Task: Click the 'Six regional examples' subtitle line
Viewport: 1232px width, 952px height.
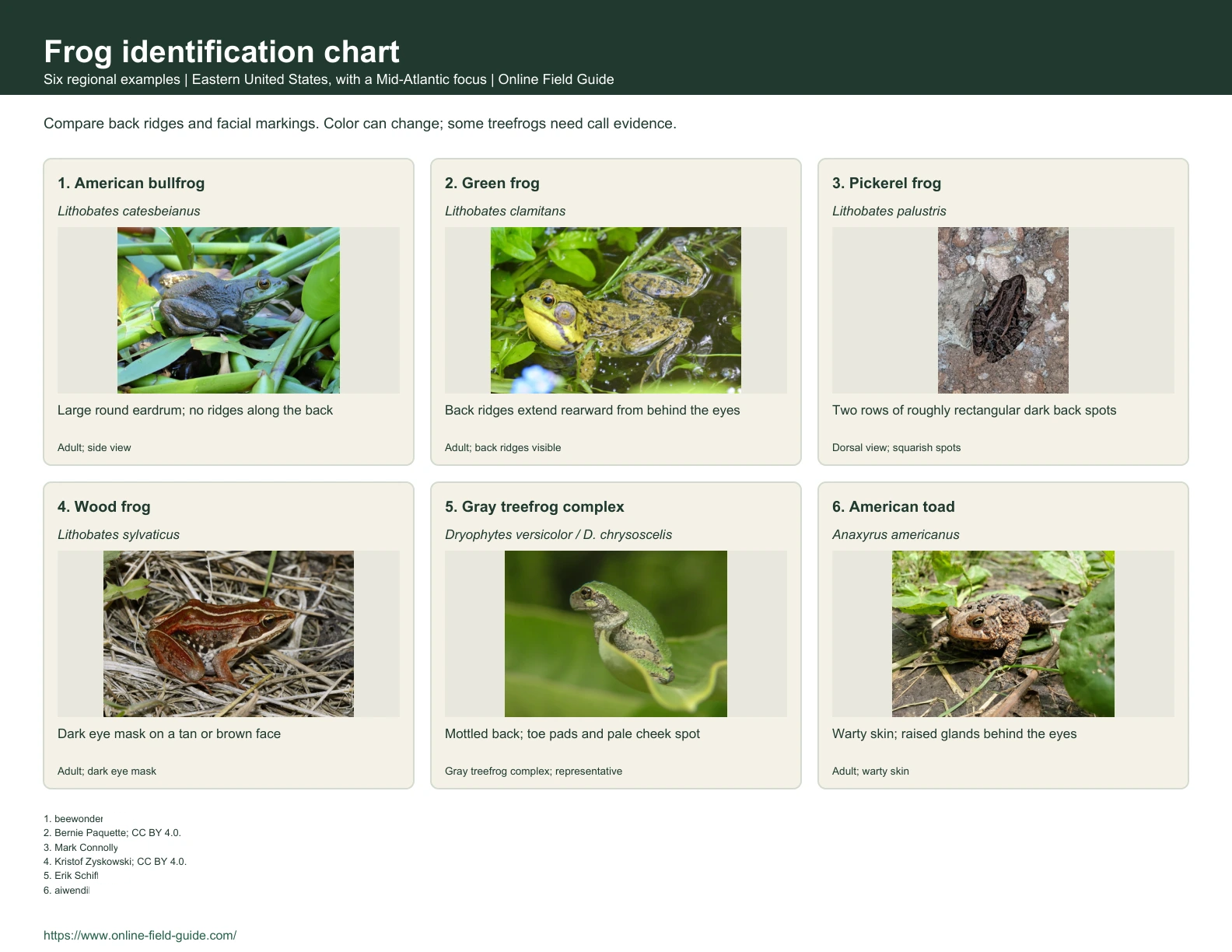Action: (329, 79)
